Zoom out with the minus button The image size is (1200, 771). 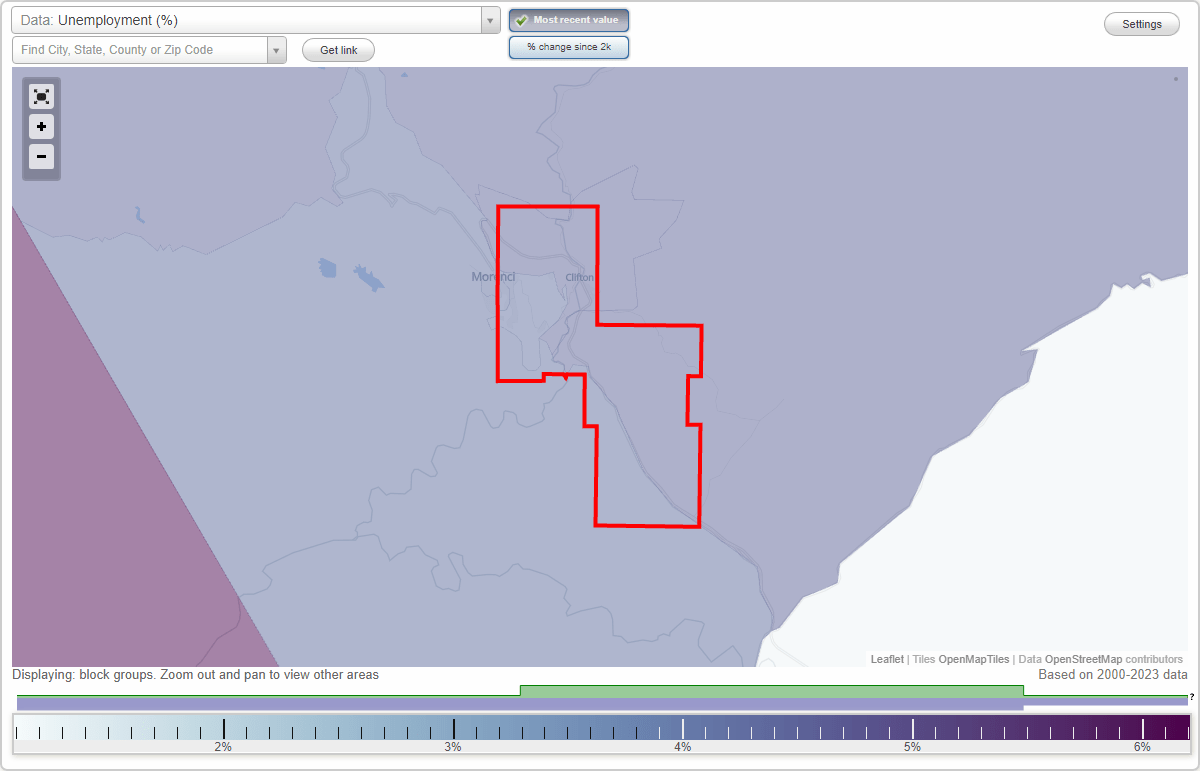[x=41, y=157]
